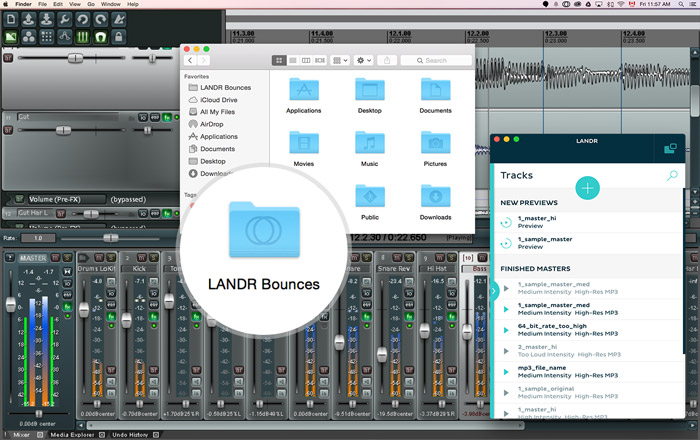
Task: Toggle the envelope points icon in Reaper toolbar
Action: point(64,37)
